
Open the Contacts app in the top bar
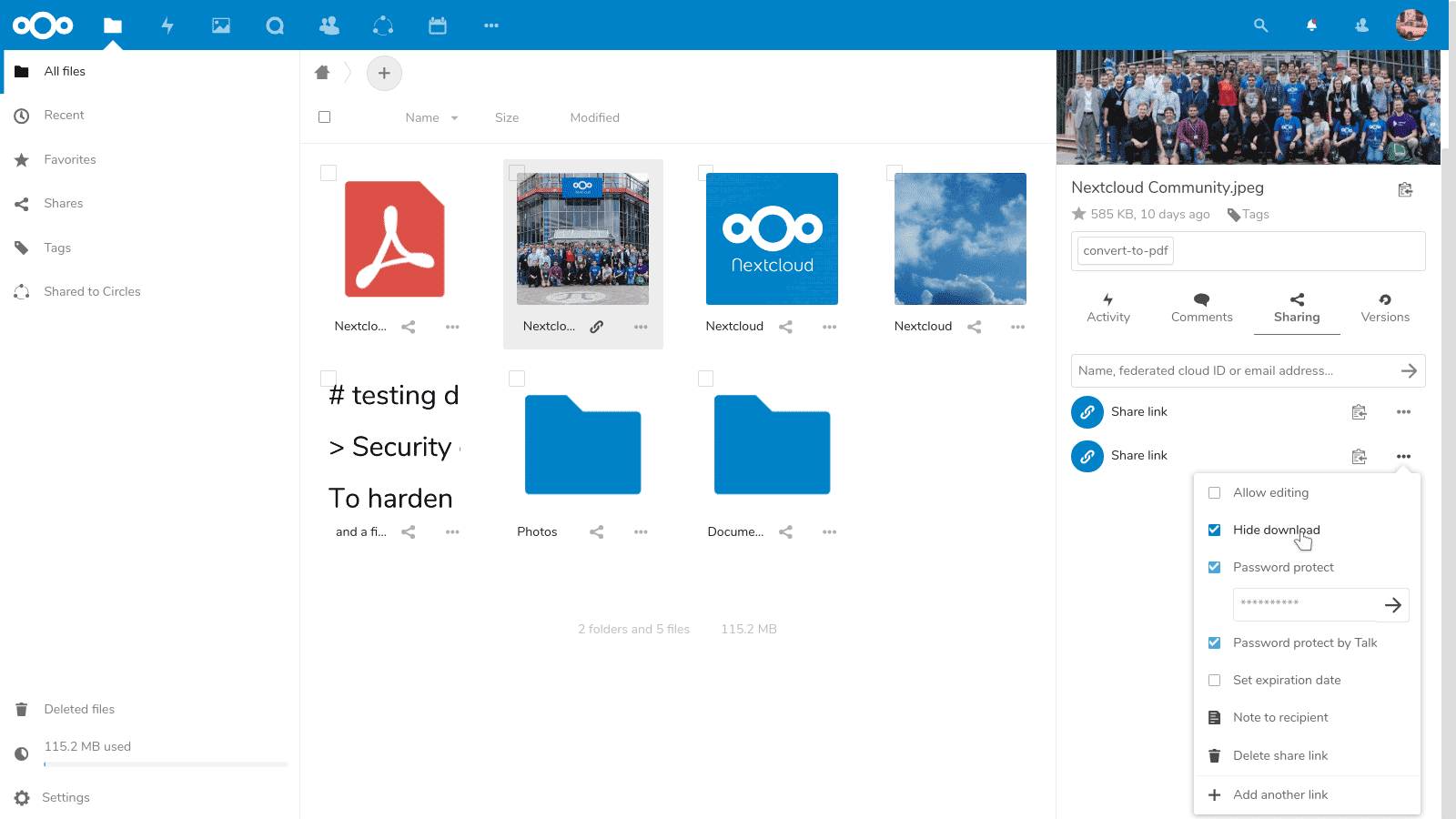tap(329, 25)
